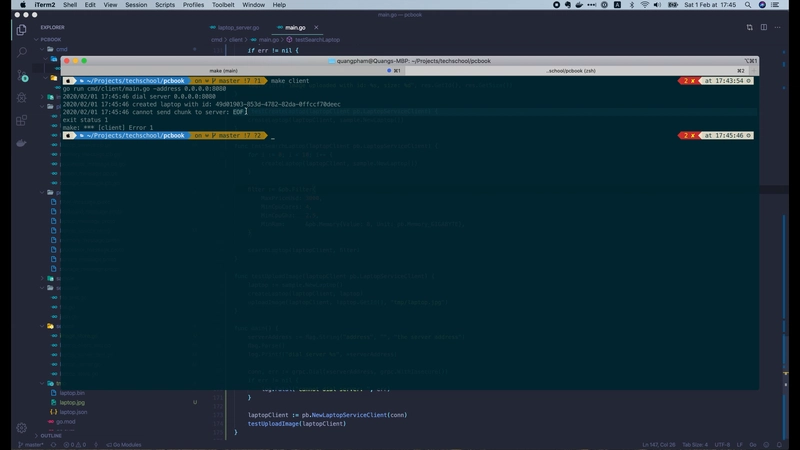Open the Help menu

279,5
